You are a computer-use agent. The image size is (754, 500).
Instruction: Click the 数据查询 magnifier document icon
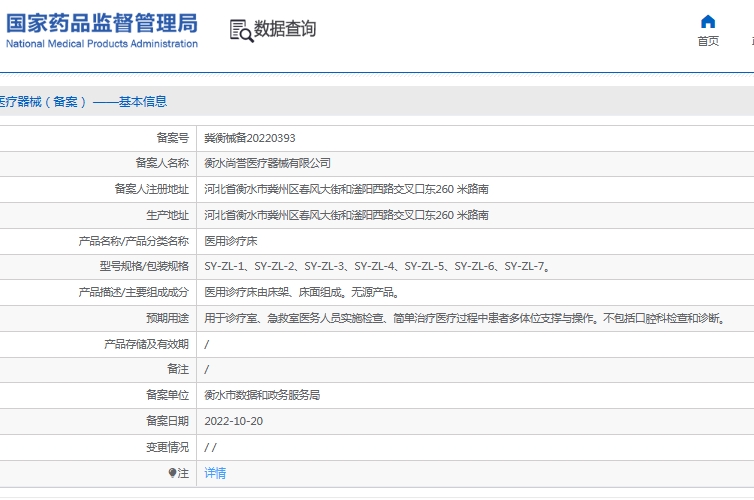pyautogui.click(x=241, y=31)
